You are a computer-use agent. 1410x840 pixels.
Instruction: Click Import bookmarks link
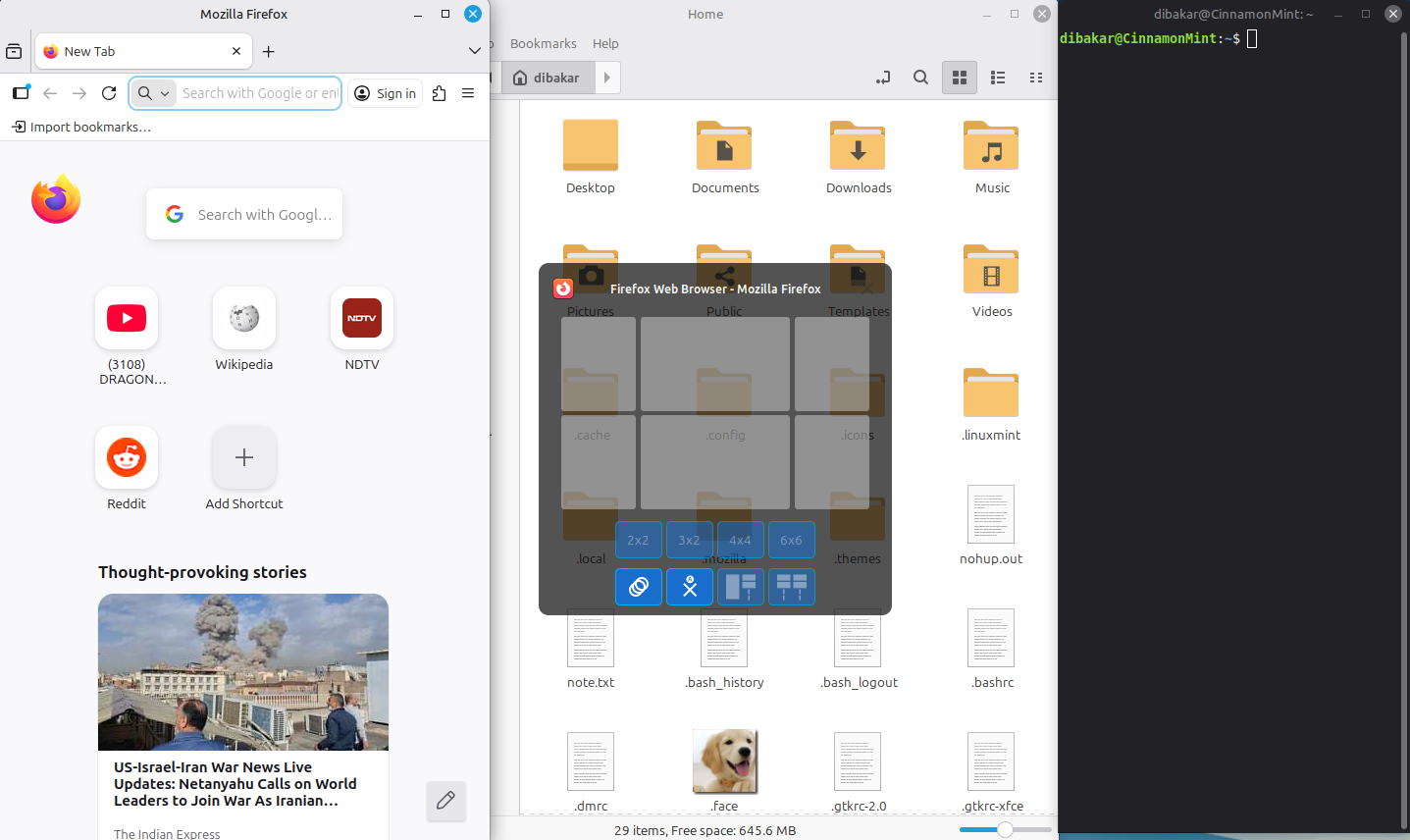pyautogui.click(x=81, y=127)
